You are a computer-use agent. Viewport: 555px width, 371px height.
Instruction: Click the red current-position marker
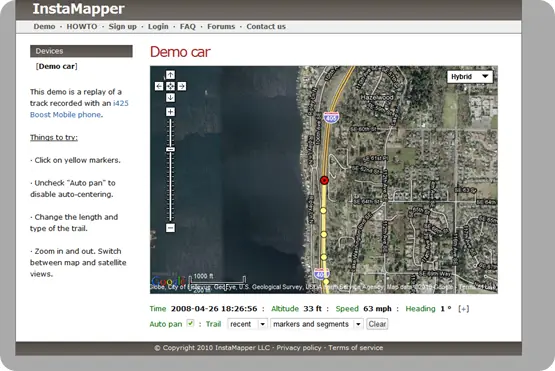(x=324, y=180)
